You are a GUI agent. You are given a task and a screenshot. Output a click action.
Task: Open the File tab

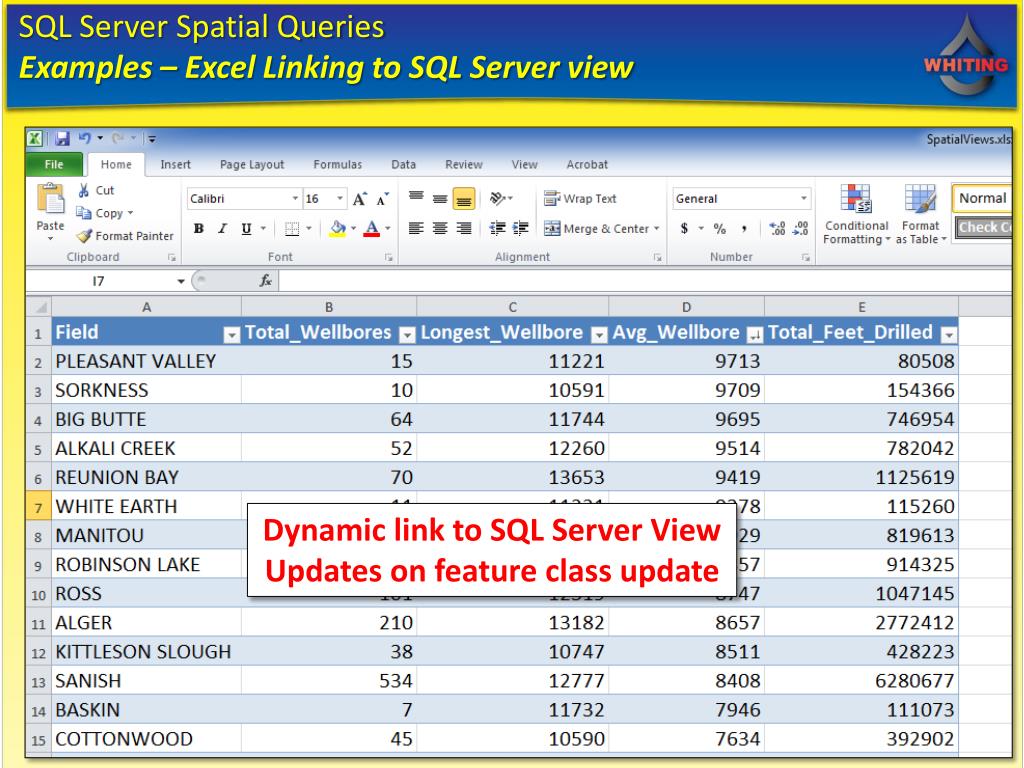[54, 165]
